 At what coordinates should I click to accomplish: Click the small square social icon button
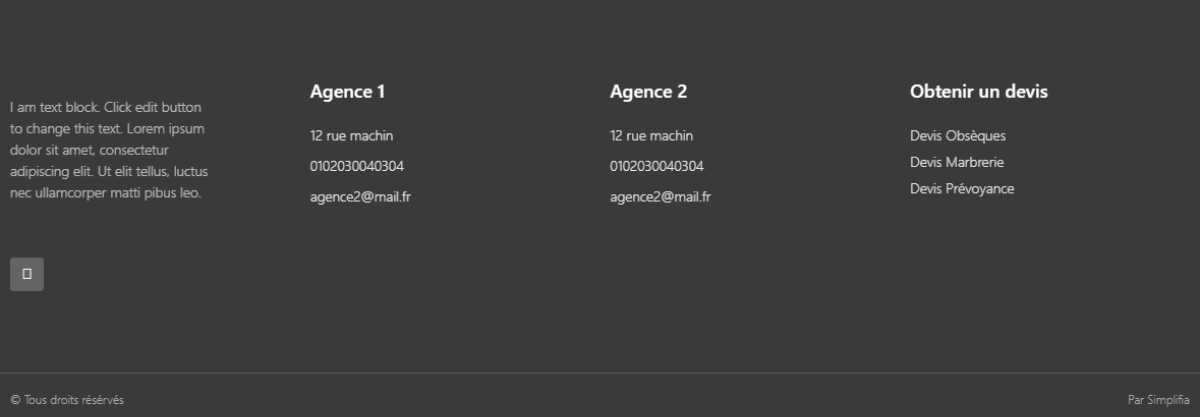[27, 274]
